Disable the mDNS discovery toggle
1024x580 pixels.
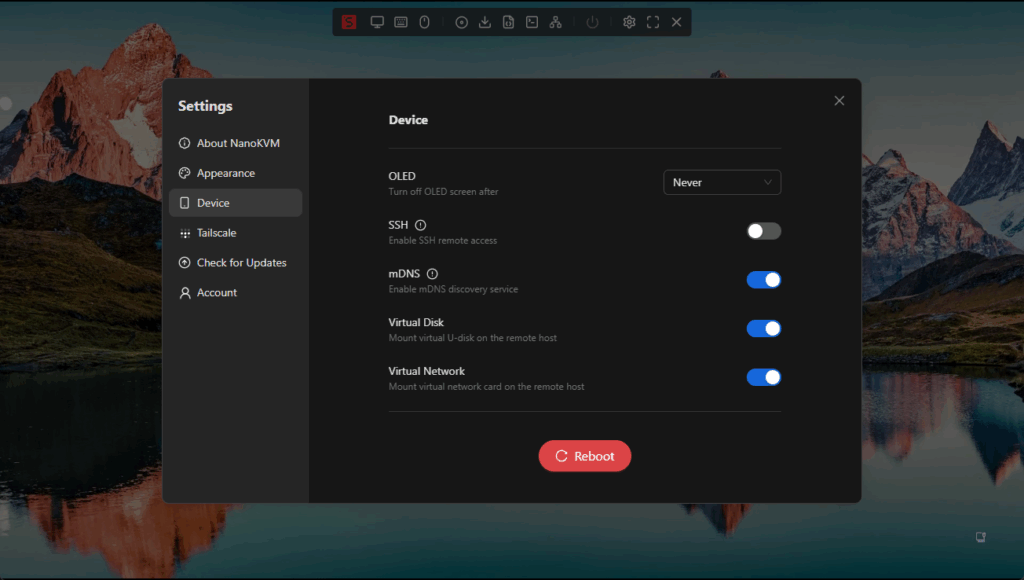pyautogui.click(x=763, y=280)
